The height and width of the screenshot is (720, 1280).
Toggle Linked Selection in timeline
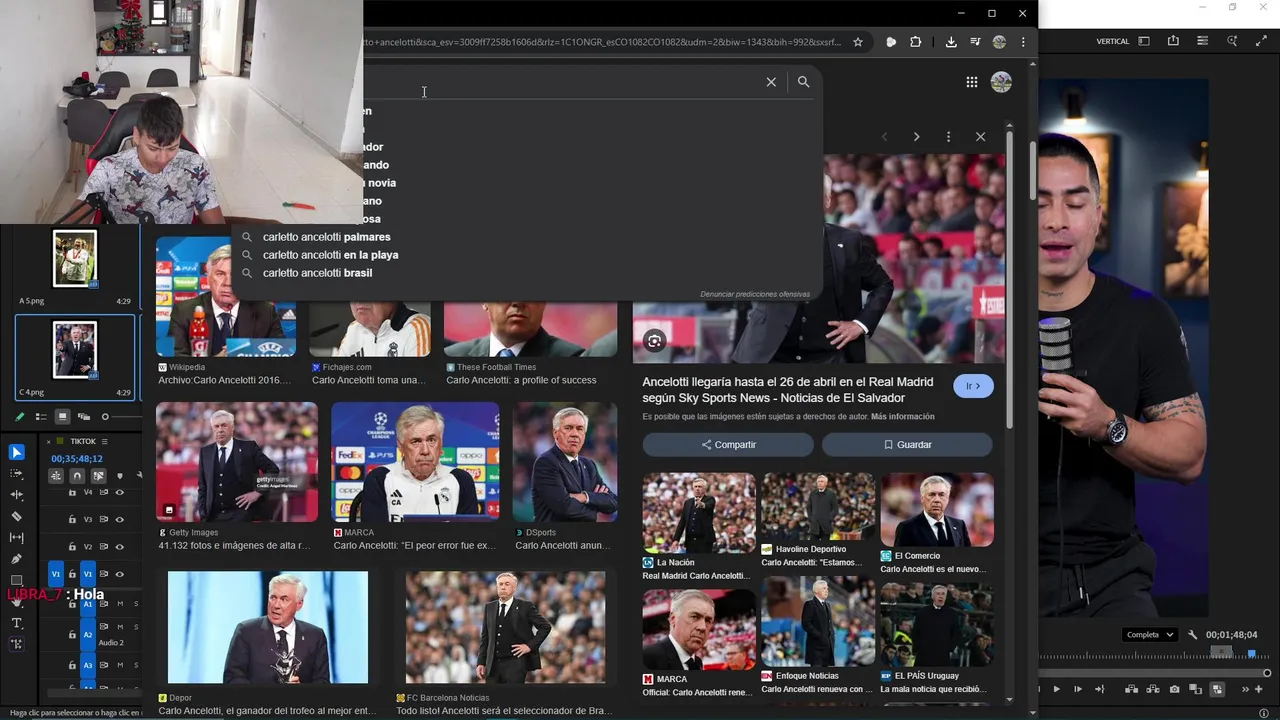coord(98,476)
